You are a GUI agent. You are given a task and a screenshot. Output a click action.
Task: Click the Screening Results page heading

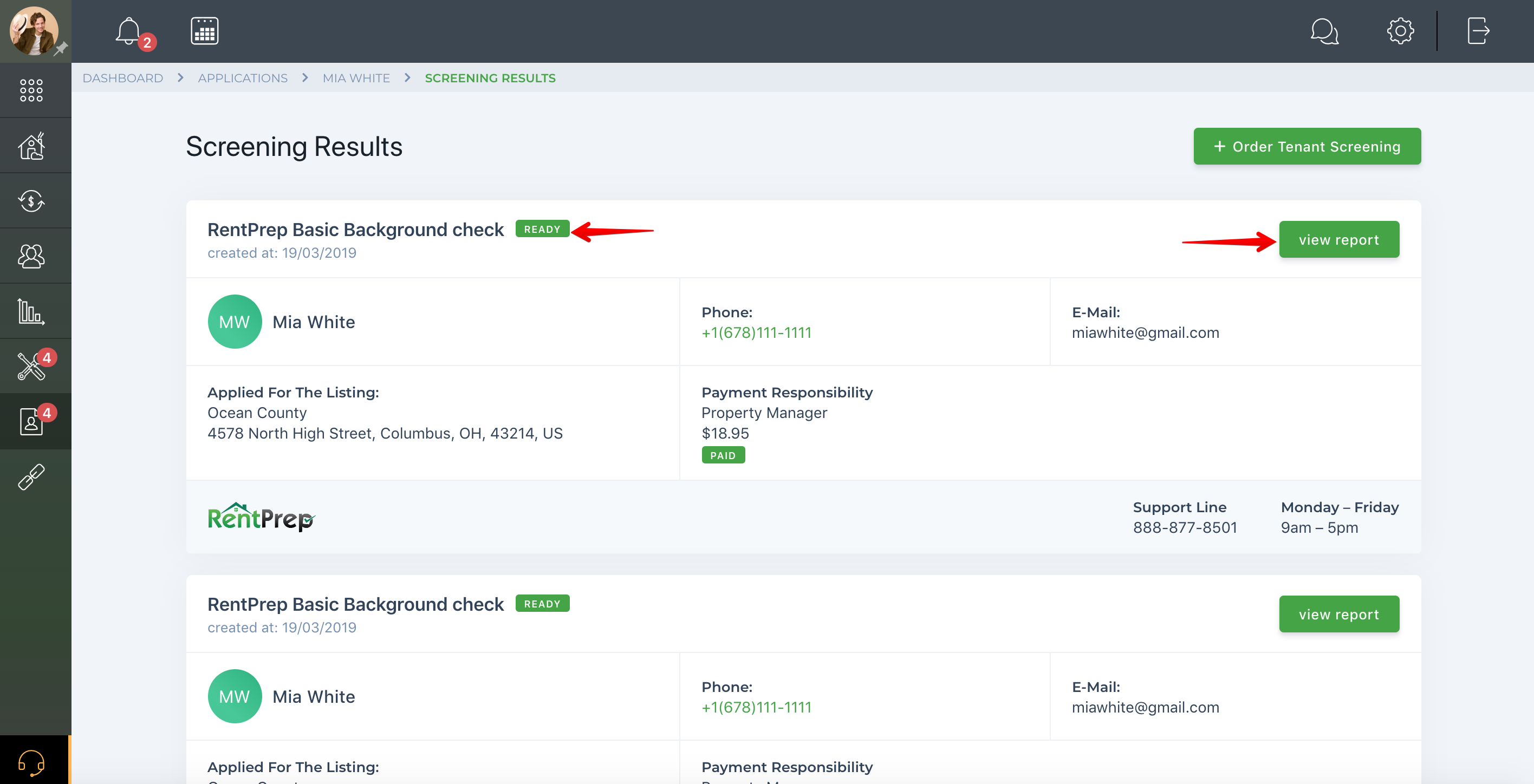[294, 146]
